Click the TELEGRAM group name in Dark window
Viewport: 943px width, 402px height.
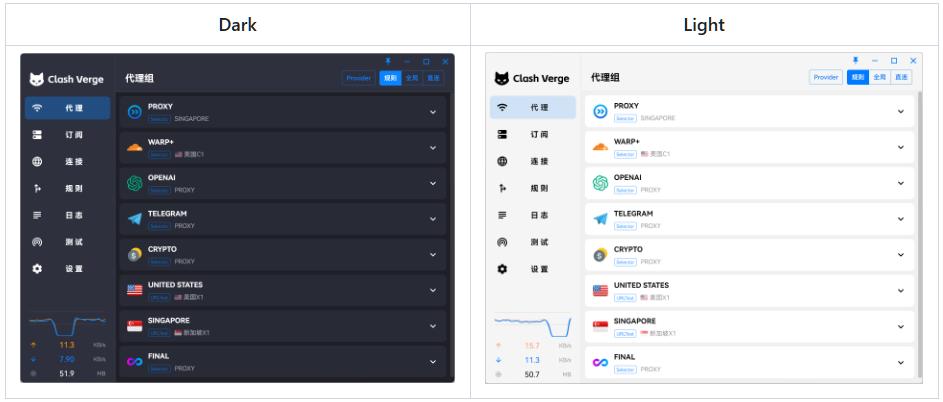pyautogui.click(x=167, y=214)
